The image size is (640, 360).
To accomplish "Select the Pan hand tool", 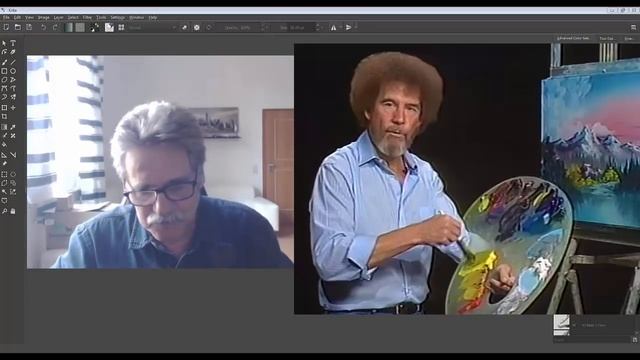I will point(13,211).
